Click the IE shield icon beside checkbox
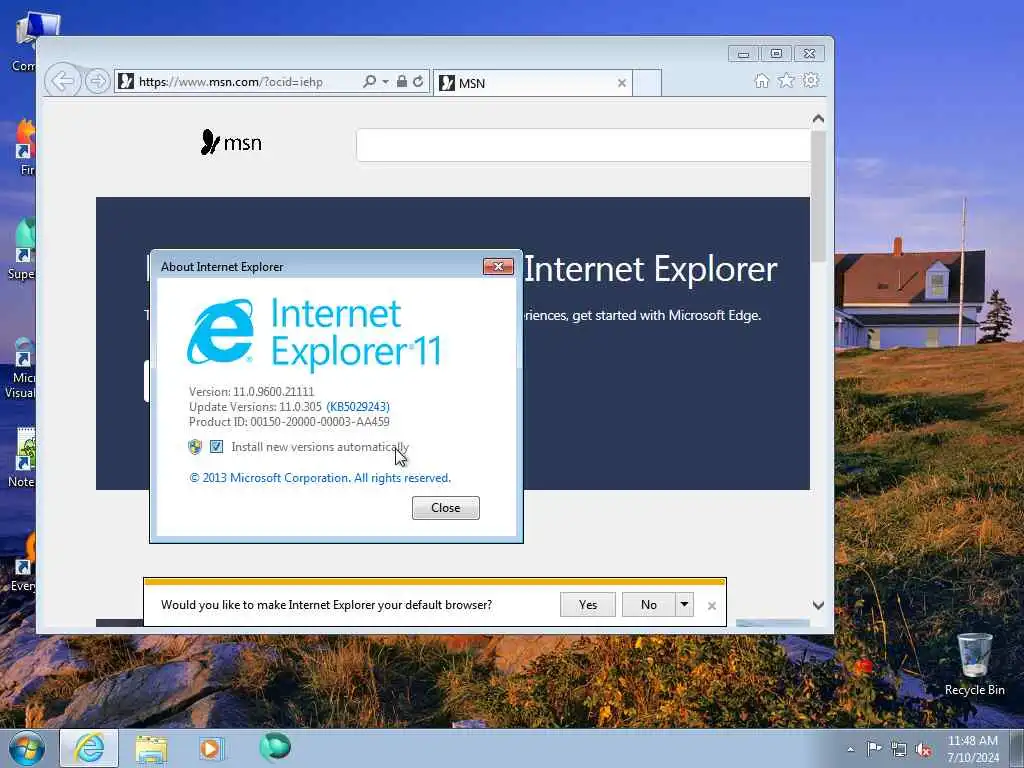This screenshot has width=1024, height=768. point(195,447)
